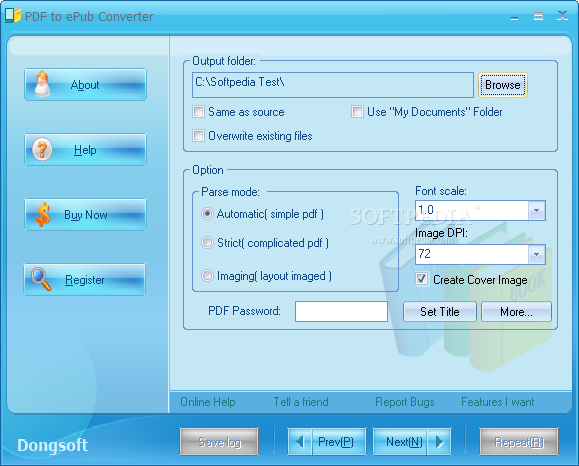Close the PDF to ePub Converter
This screenshot has width=579, height=466.
[562, 16]
